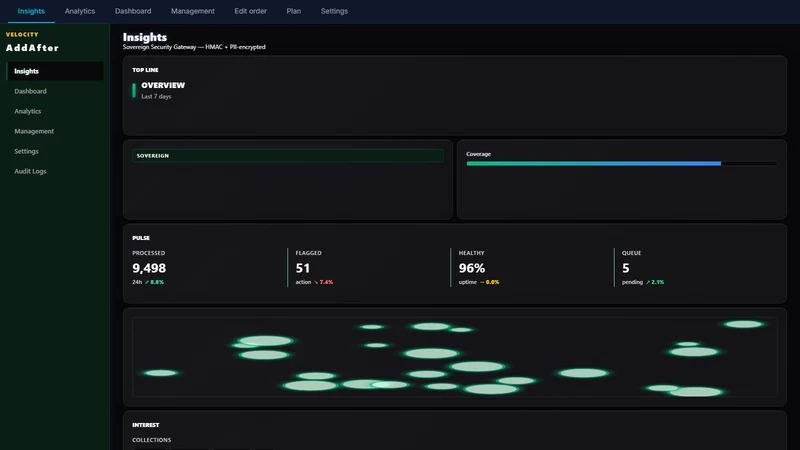Click the COLLECTIONS label
800x450 pixels.
pyautogui.click(x=152, y=440)
